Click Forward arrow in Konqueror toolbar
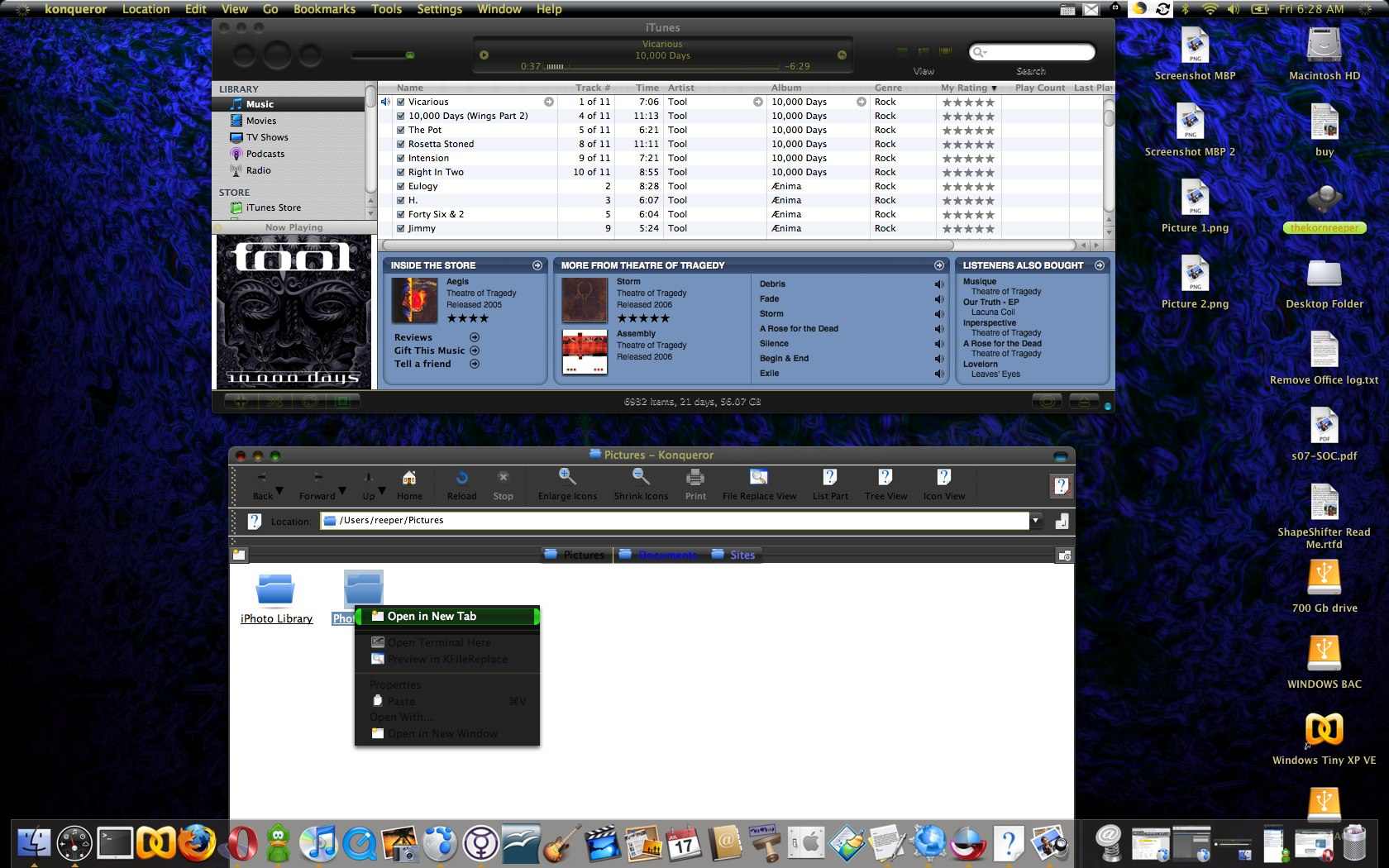Screen dimensions: 1389x868 pyautogui.click(x=318, y=478)
